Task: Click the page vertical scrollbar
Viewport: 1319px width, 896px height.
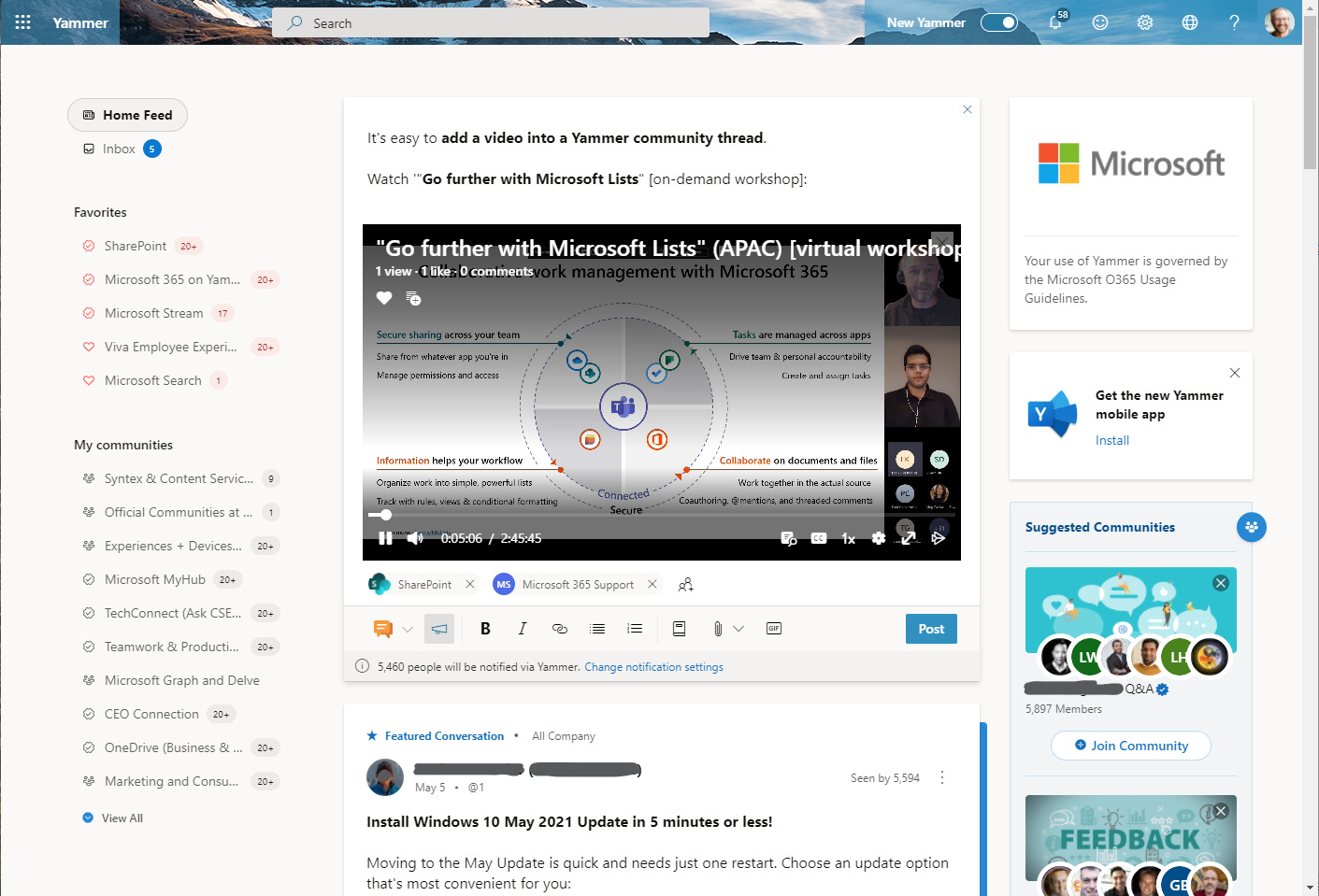Action: coord(1311,93)
